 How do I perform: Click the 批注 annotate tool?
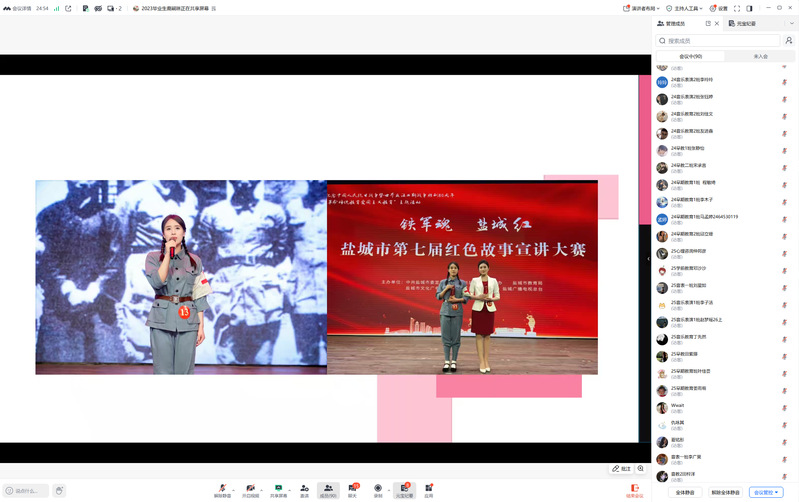621,468
